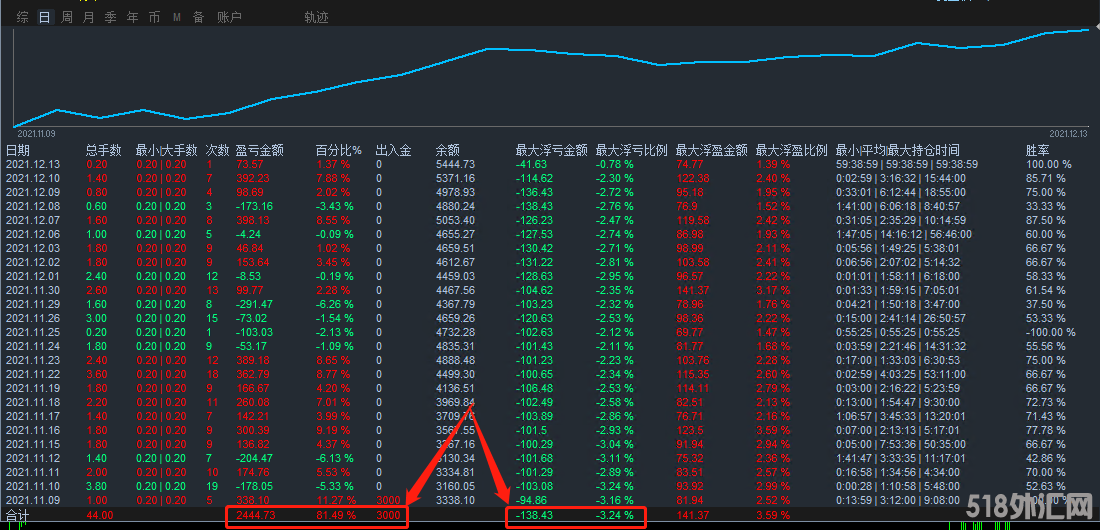Sort by the 日期 column header

(x=18, y=150)
